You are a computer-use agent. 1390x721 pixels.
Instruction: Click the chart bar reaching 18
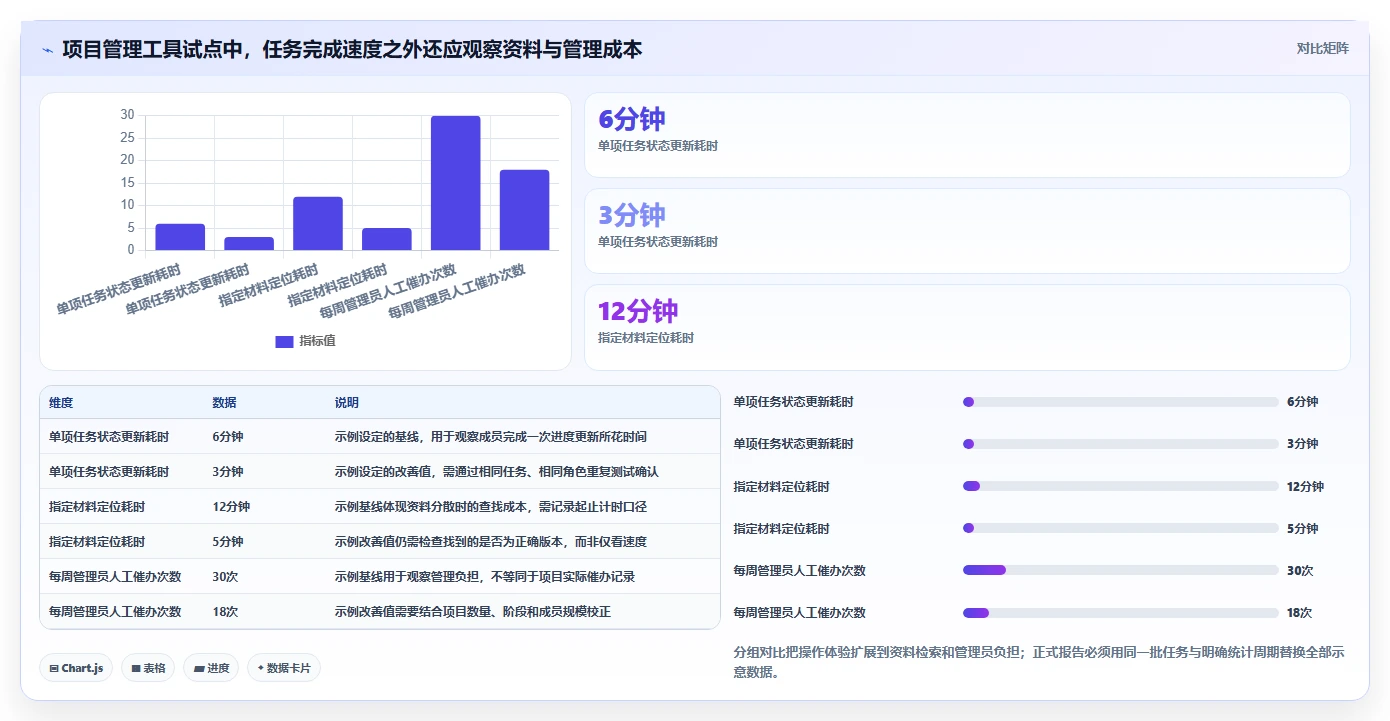point(525,210)
